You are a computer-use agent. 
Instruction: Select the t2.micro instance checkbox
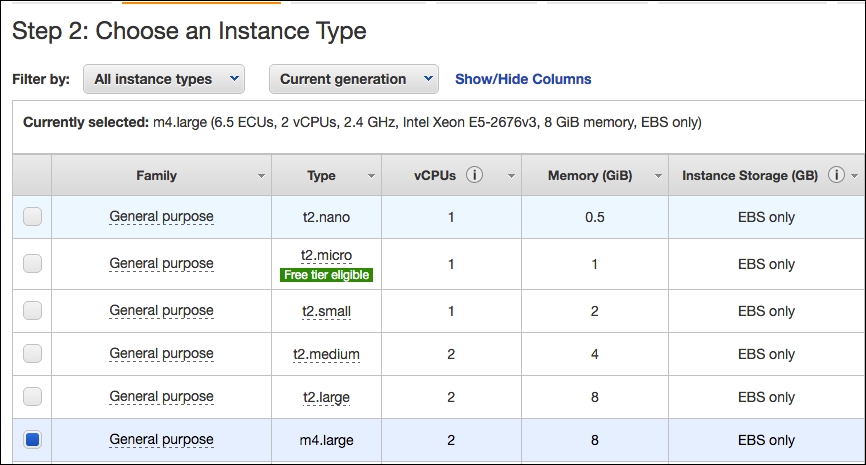point(33,263)
